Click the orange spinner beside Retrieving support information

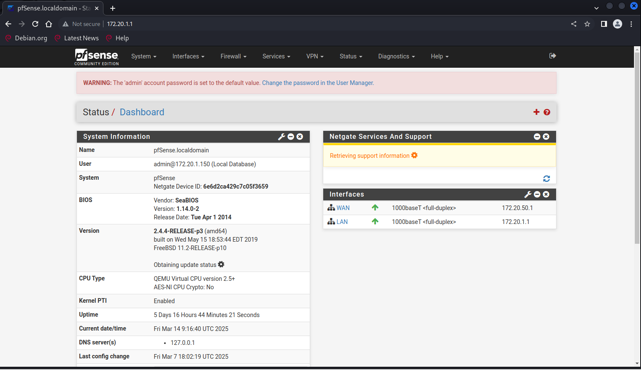(x=414, y=155)
